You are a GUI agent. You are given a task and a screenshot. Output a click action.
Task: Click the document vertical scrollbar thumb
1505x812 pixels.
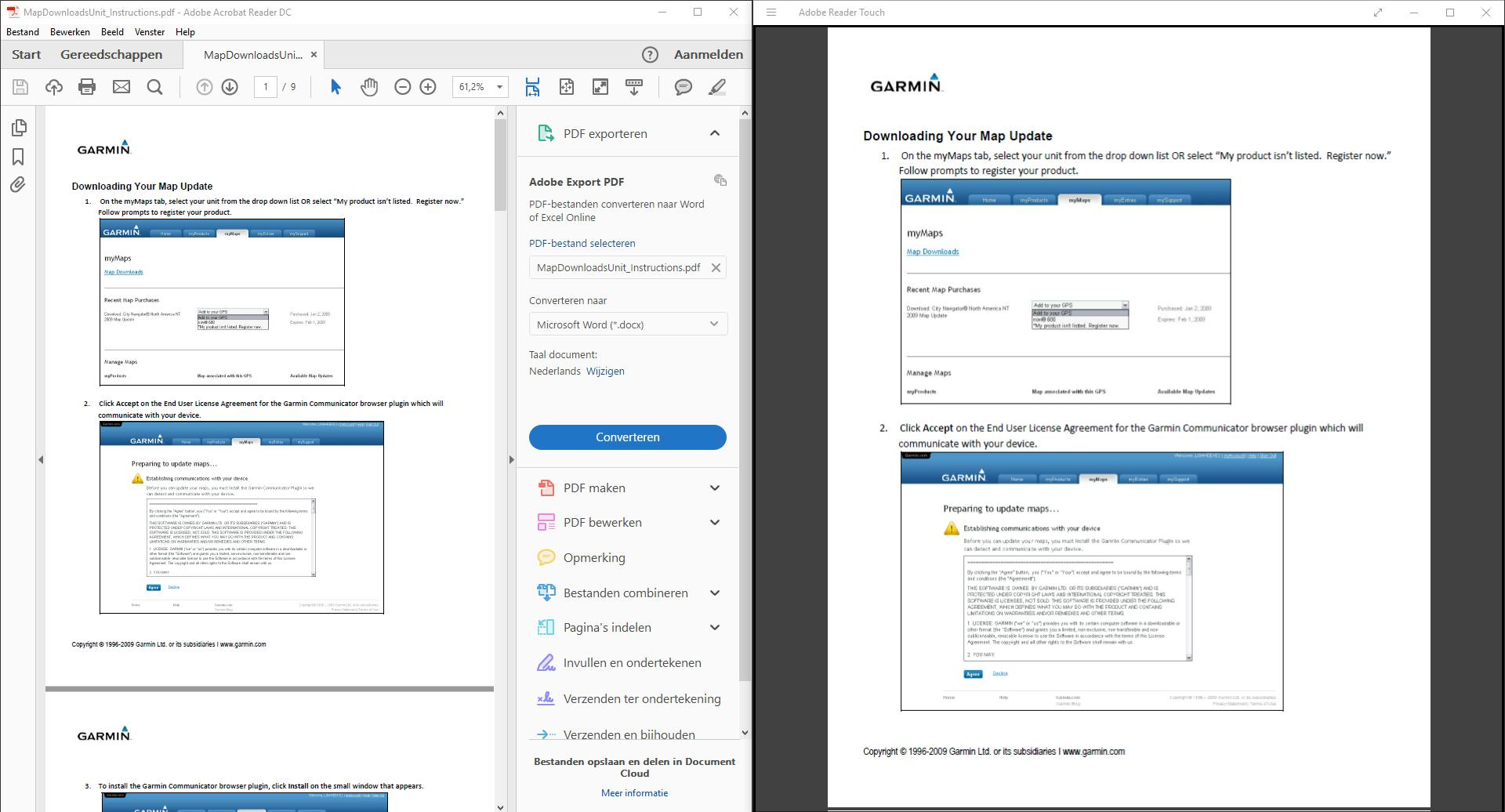click(500, 165)
